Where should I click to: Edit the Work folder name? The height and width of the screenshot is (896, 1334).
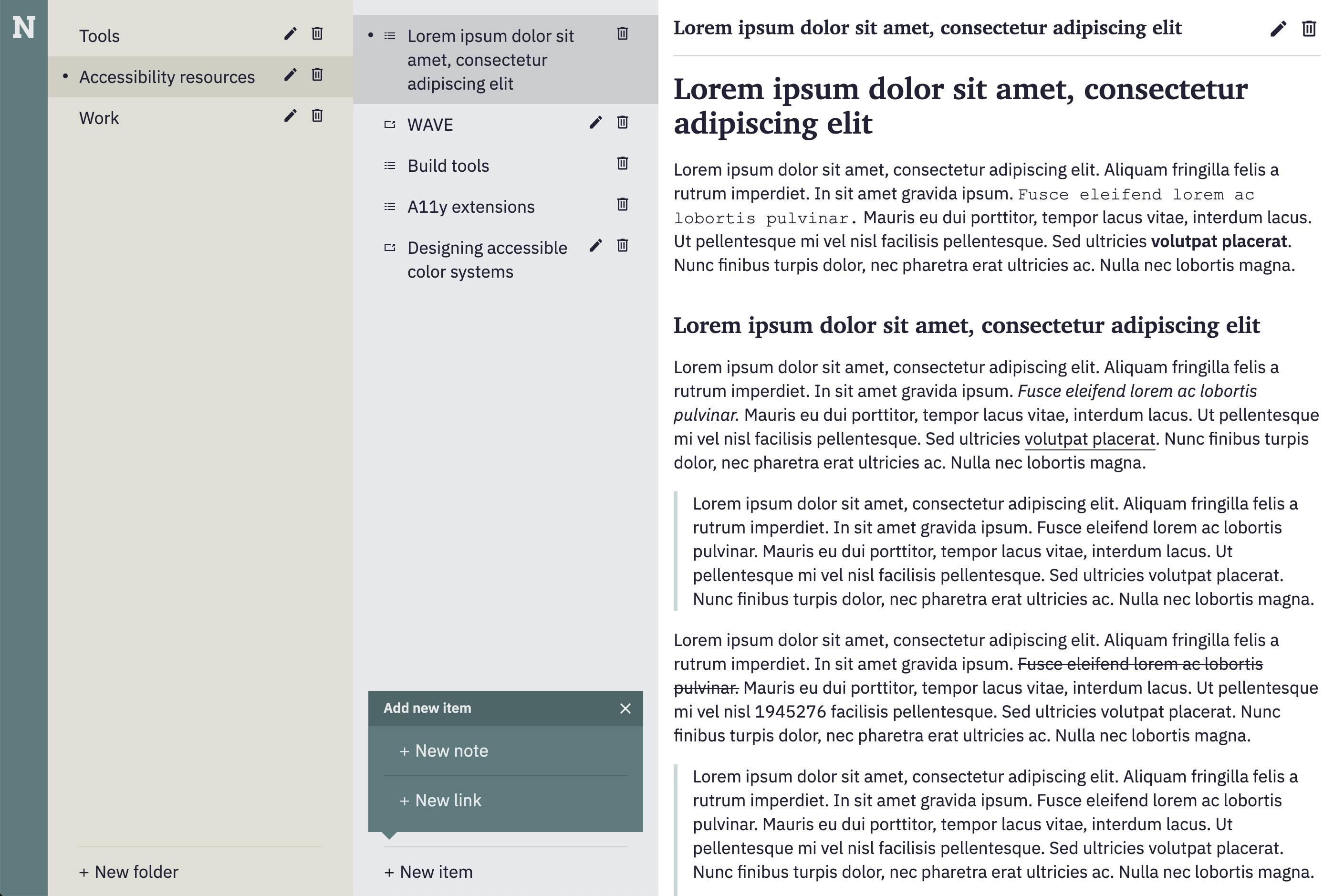point(290,116)
